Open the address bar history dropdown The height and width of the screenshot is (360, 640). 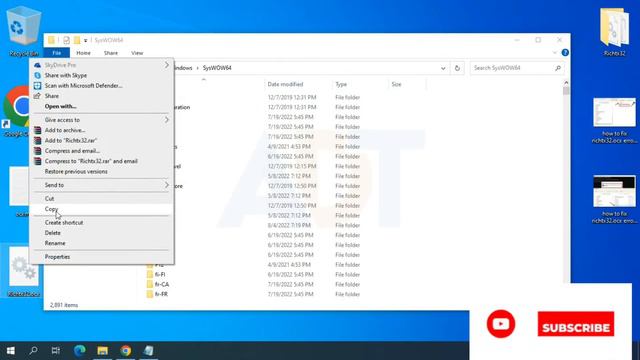[x=443, y=68]
